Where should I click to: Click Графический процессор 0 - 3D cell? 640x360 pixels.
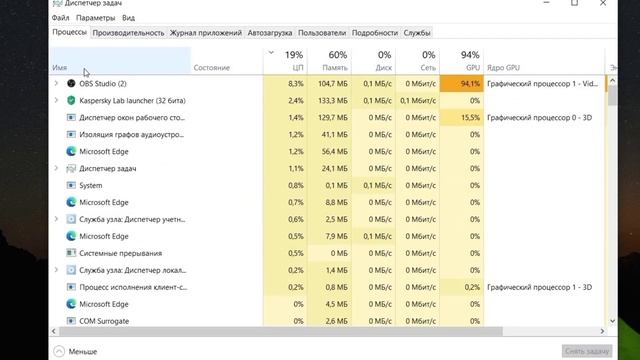point(540,118)
